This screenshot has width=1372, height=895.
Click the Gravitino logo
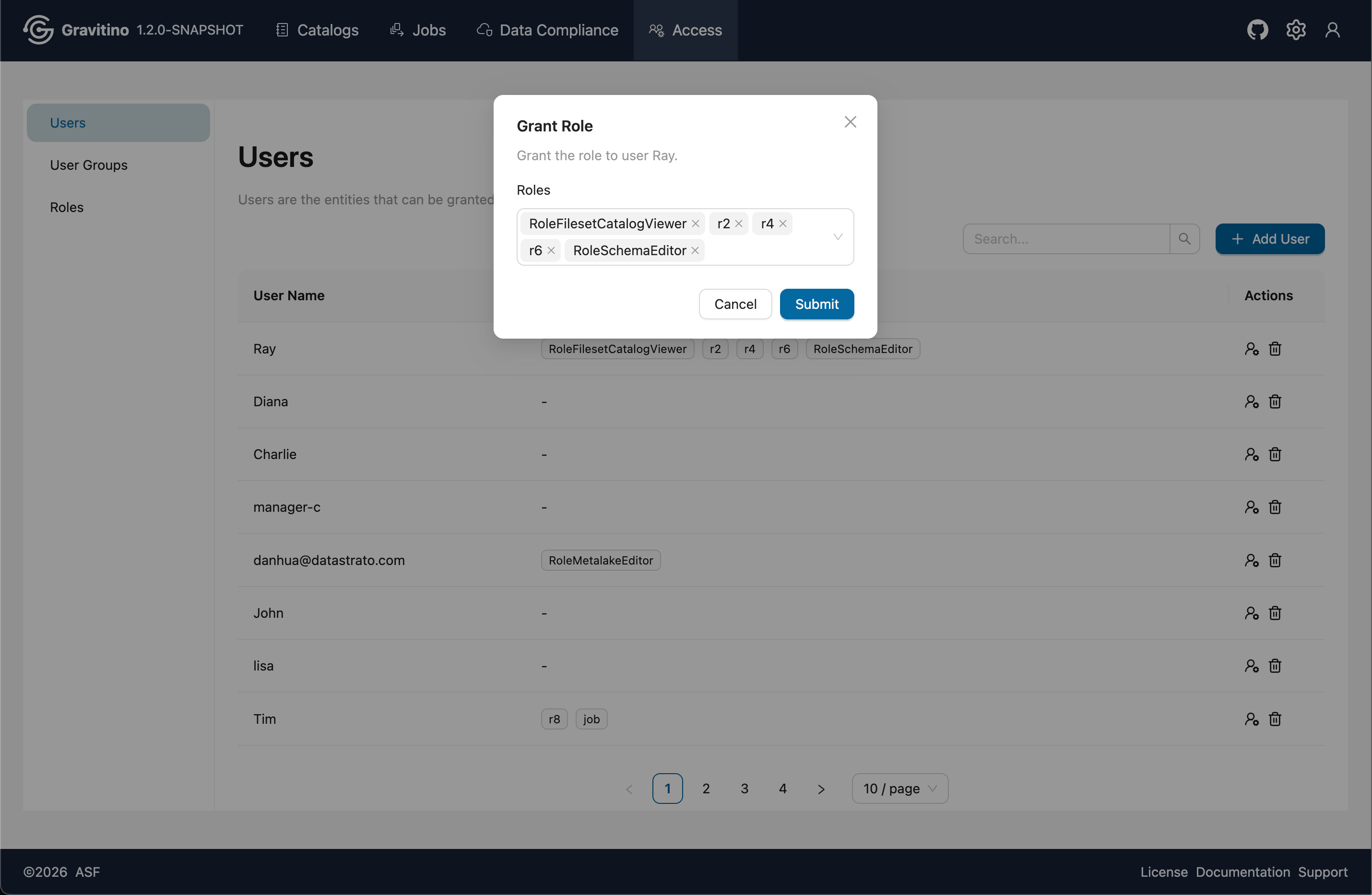tap(38, 29)
